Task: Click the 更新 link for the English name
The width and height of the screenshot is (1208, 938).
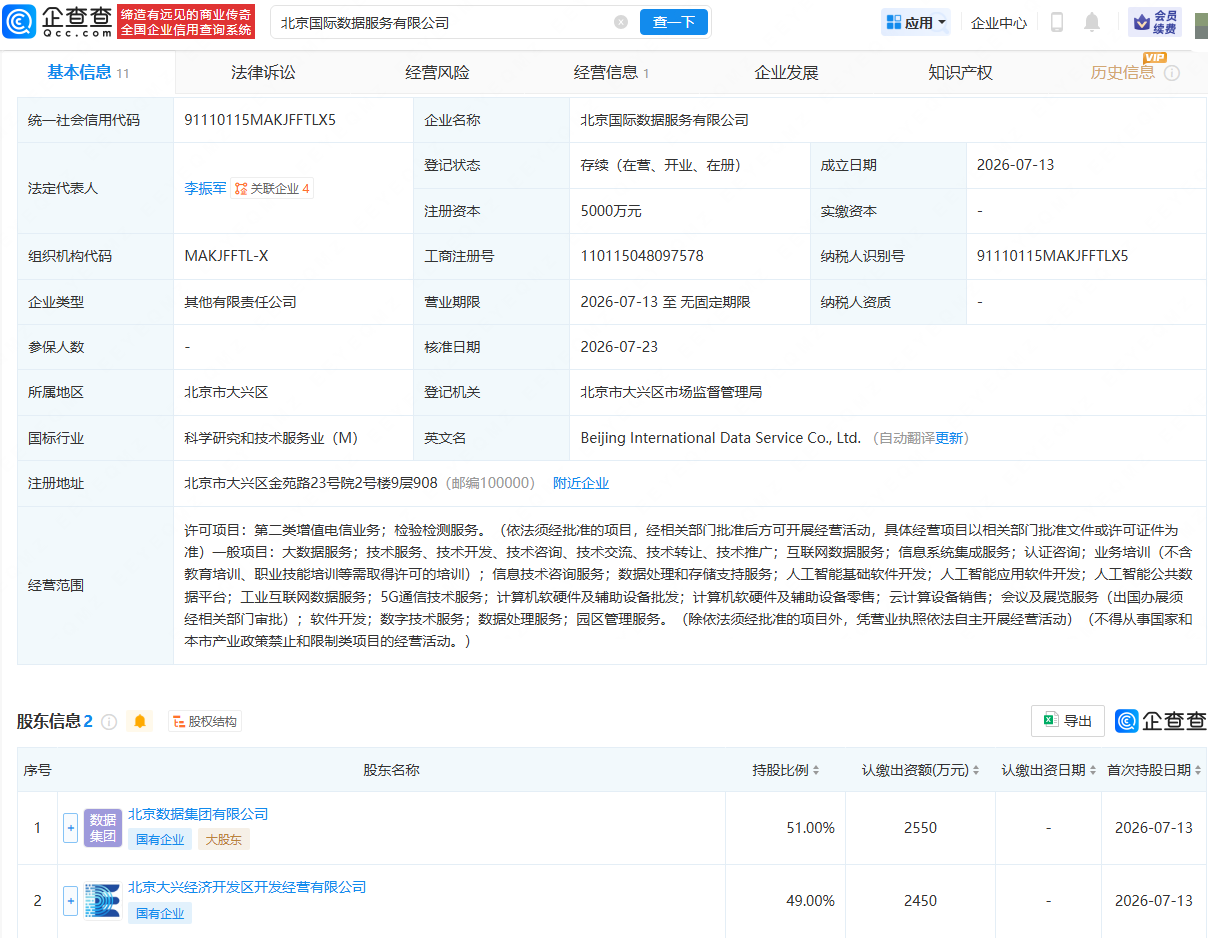Action: click(949, 438)
